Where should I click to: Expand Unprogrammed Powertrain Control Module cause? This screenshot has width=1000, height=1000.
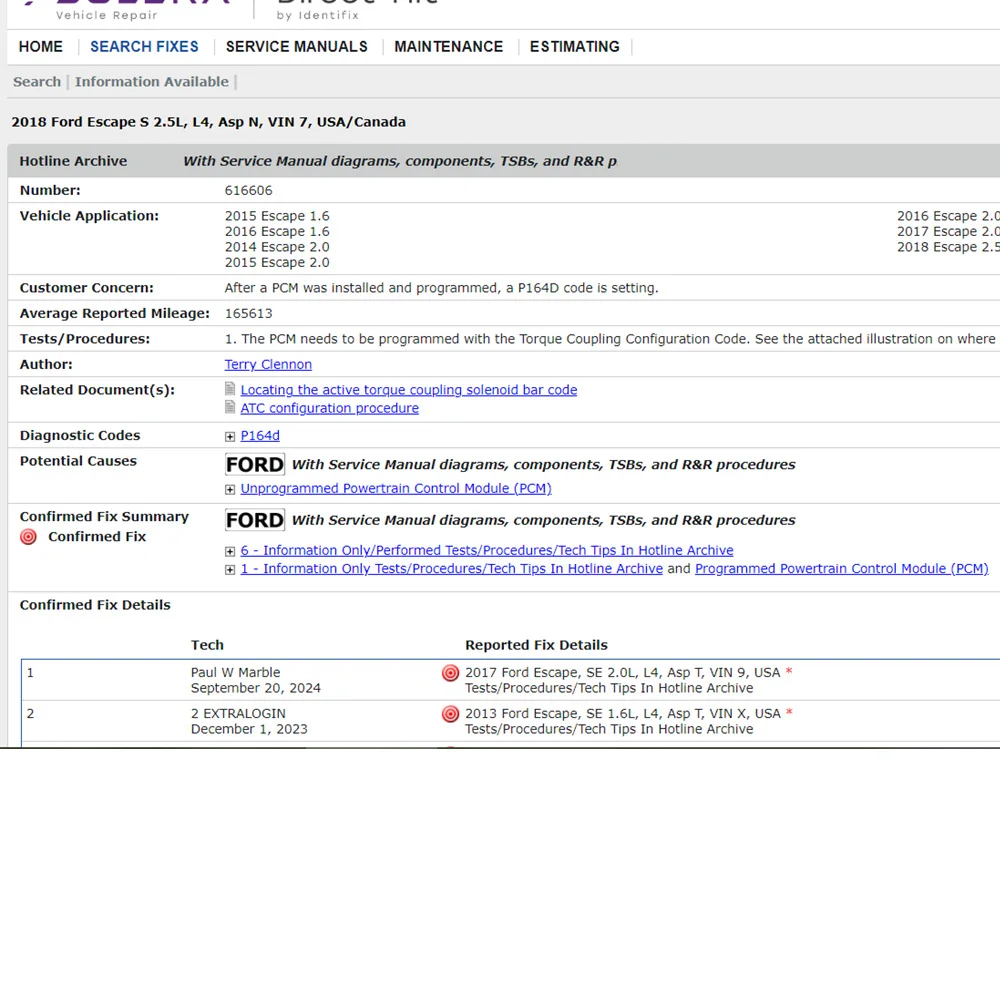[x=230, y=489]
